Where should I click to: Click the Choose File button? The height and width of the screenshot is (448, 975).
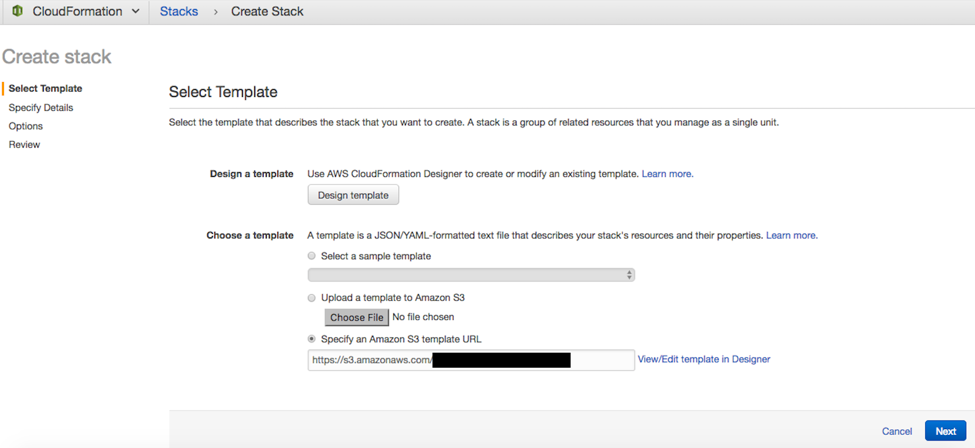pos(357,317)
